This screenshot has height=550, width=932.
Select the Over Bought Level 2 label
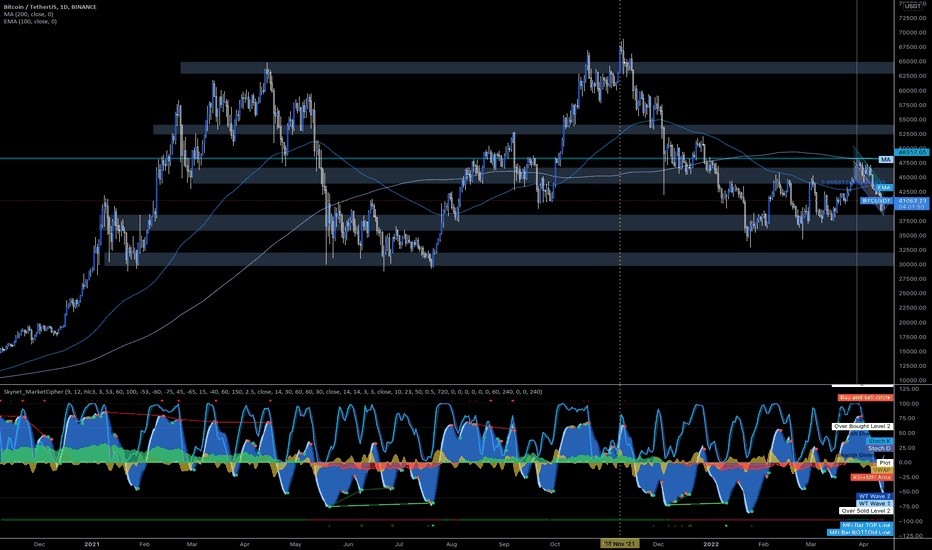(x=862, y=426)
